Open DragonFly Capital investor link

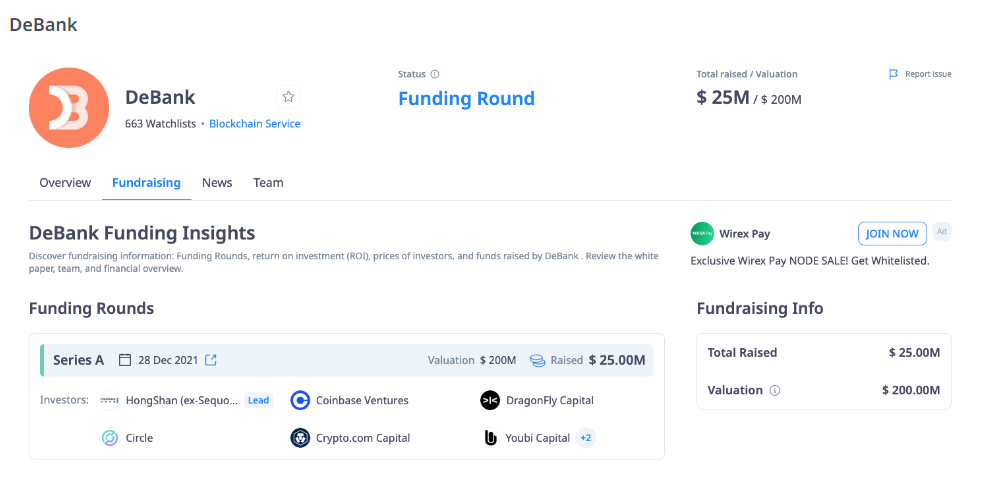[x=550, y=401]
